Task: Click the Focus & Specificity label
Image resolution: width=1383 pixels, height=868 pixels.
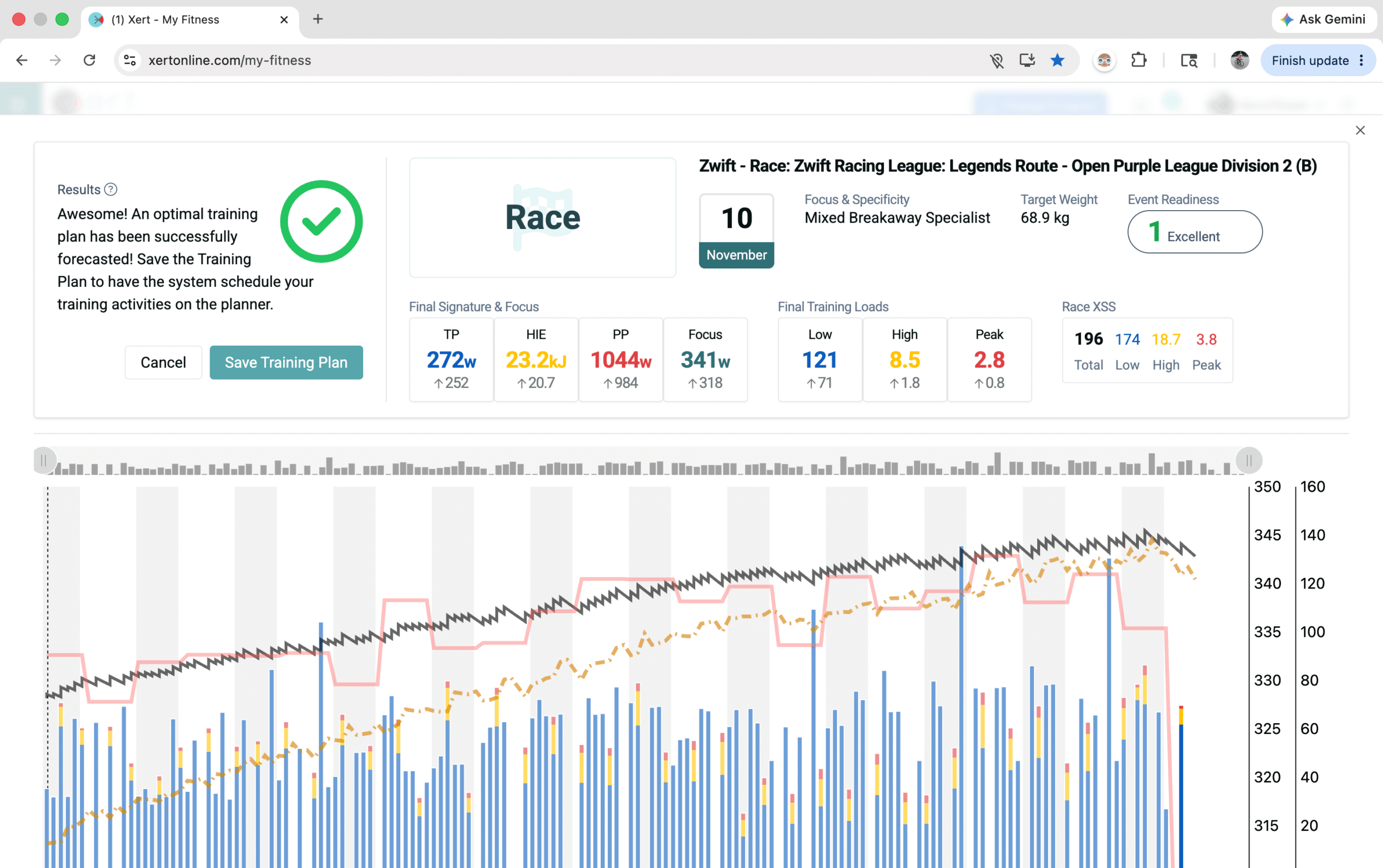Action: [857, 199]
